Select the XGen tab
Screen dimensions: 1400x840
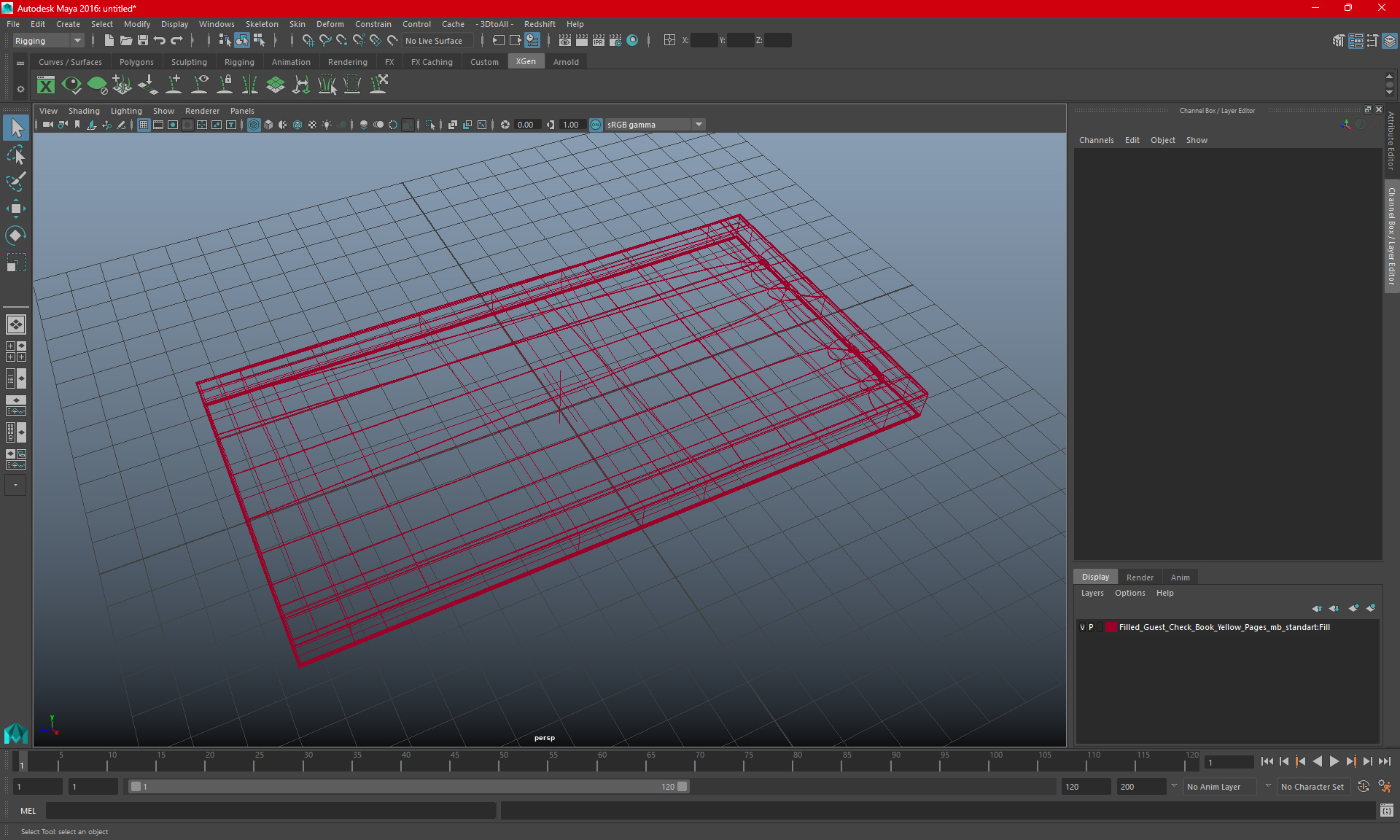[526, 61]
